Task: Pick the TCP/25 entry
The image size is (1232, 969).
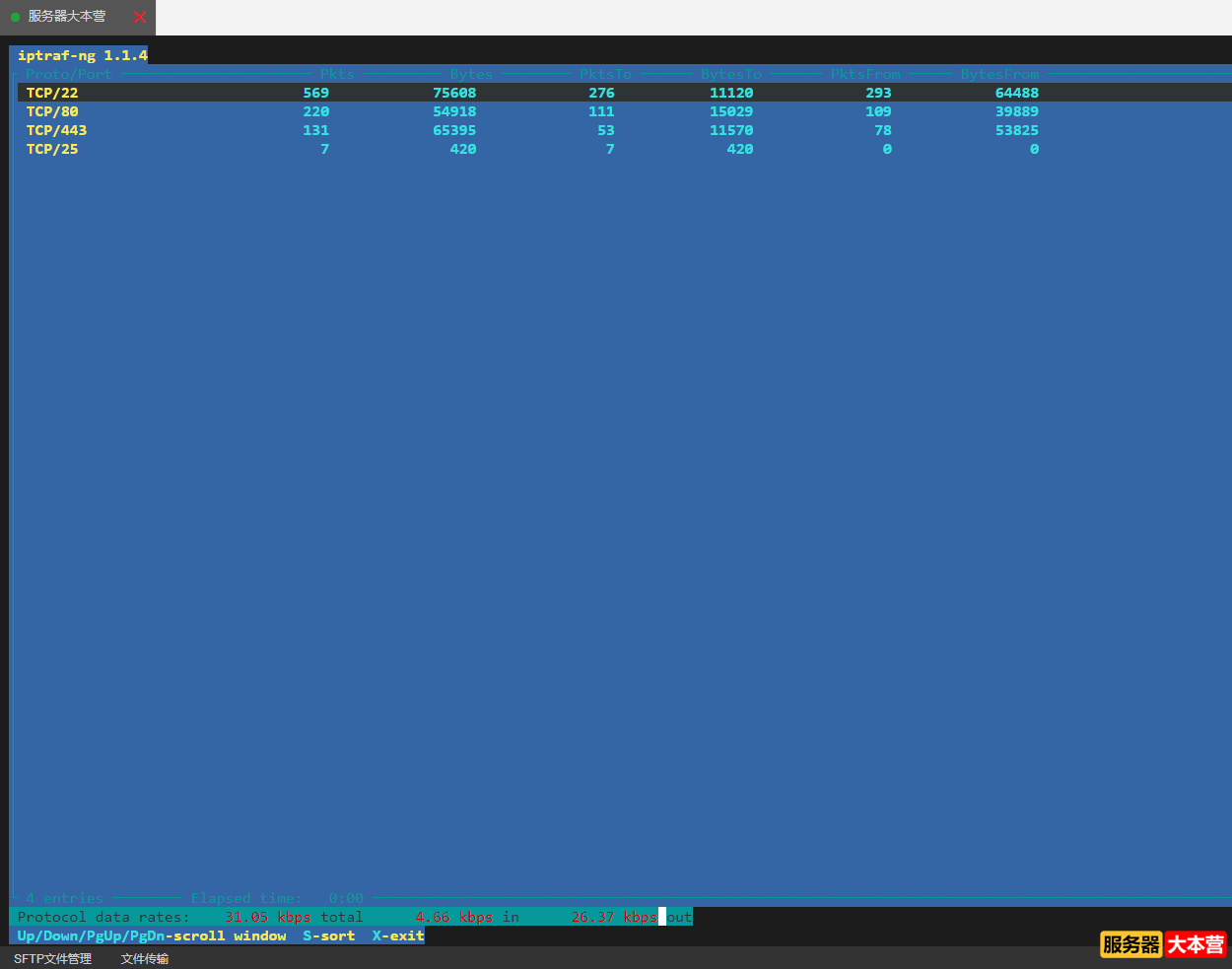Action: 52,149
